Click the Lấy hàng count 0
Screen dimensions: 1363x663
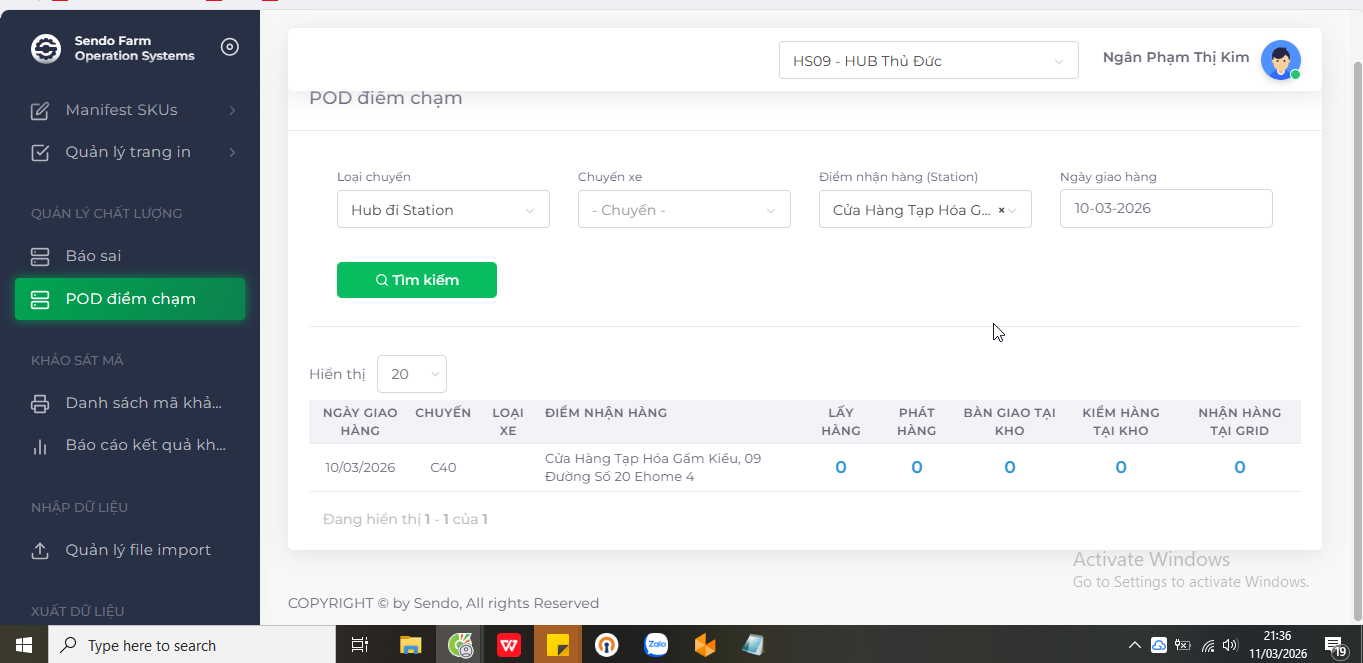841,467
